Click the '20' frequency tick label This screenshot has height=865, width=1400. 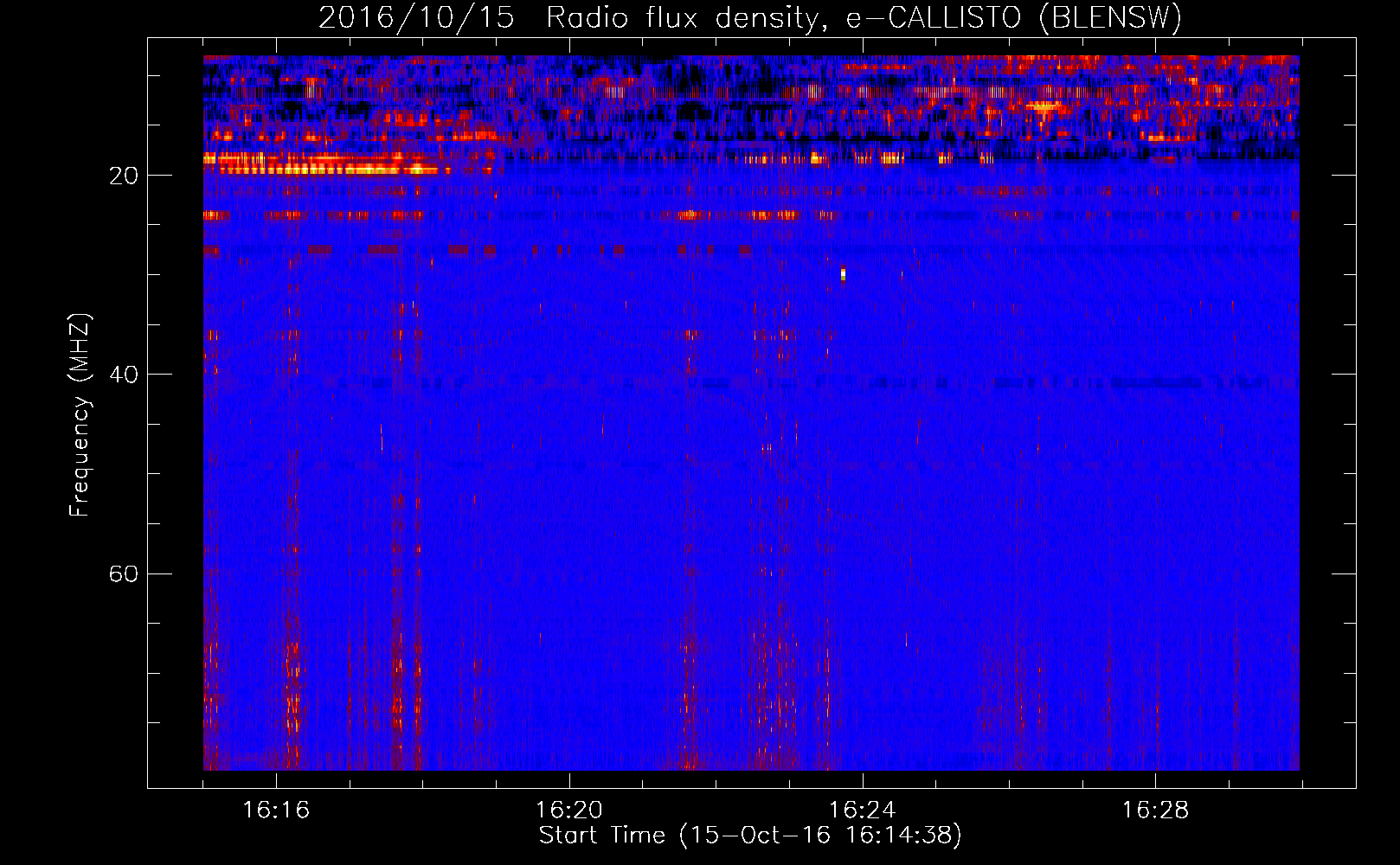(124, 176)
